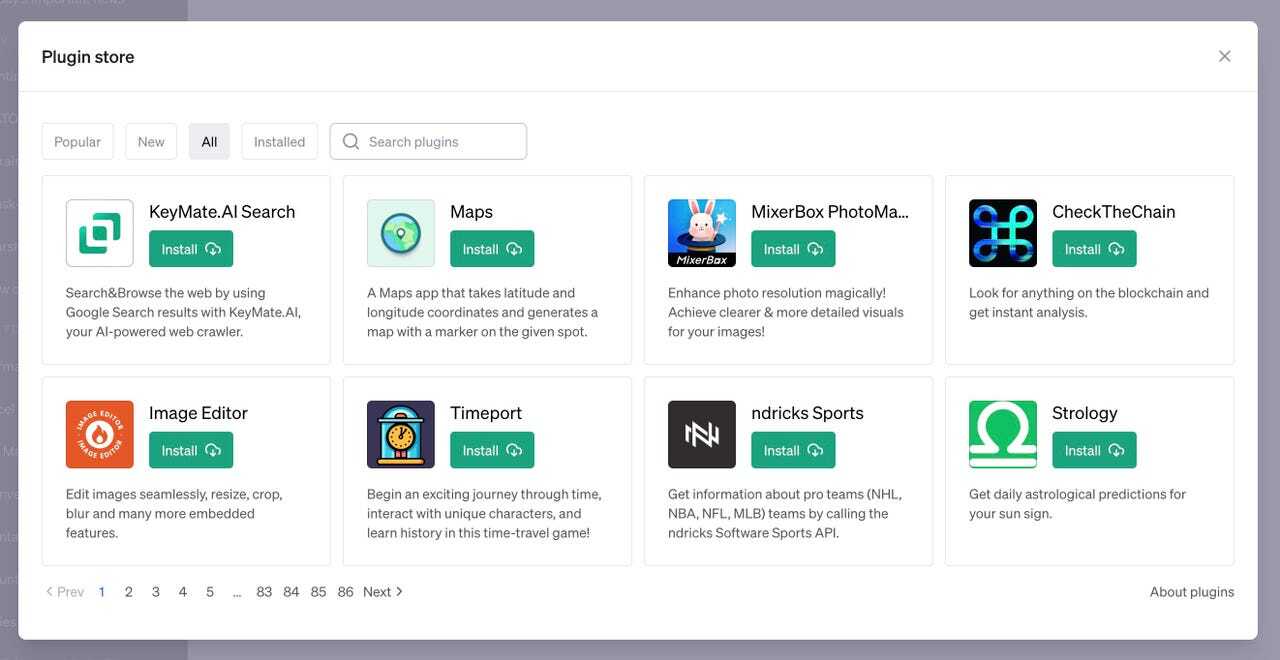
Task: Open the About plugins link
Action: pos(1192,592)
